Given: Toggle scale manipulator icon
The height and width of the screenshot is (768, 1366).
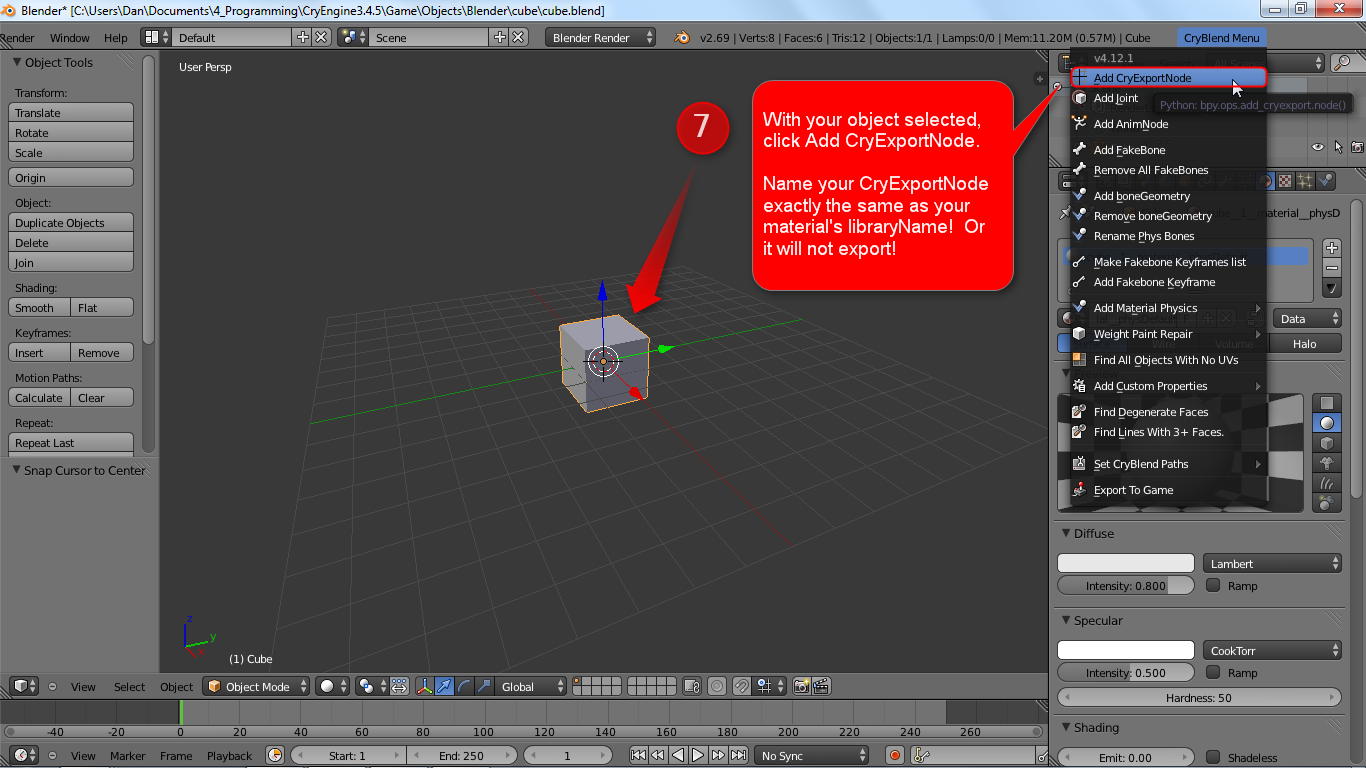Looking at the screenshot, I should 485,687.
